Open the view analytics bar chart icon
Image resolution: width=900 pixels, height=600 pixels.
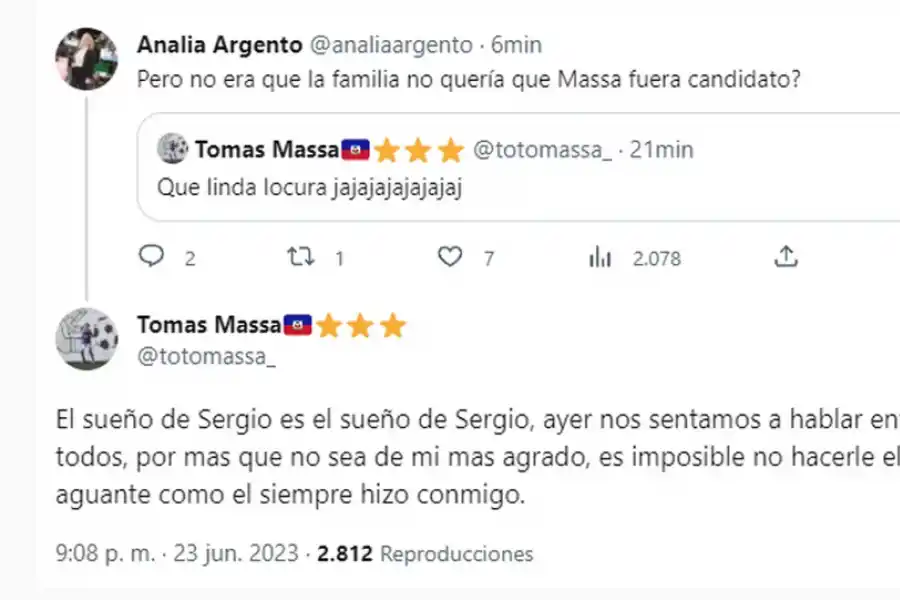[x=602, y=257]
